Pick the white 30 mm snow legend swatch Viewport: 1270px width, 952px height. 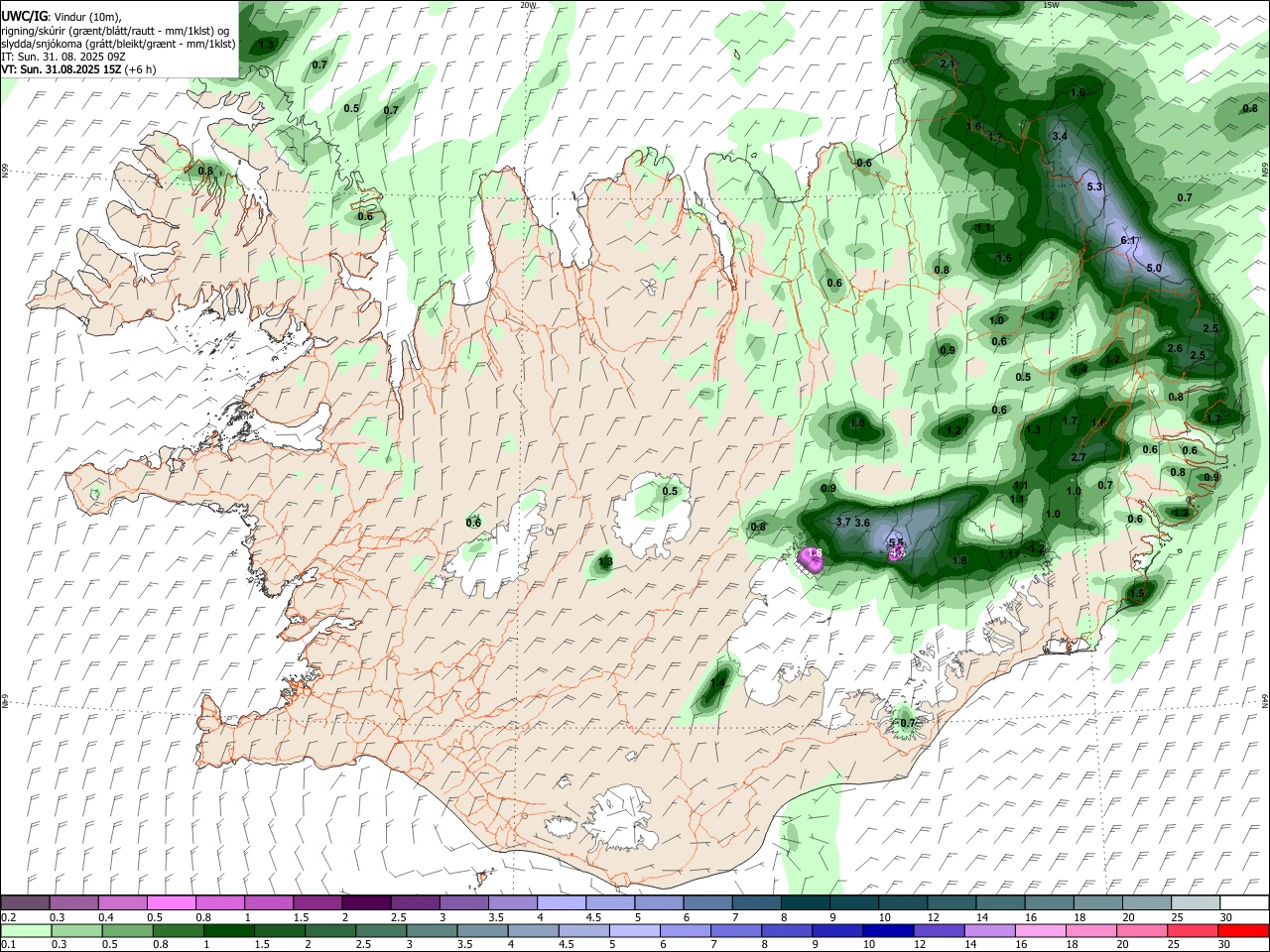[1243, 903]
